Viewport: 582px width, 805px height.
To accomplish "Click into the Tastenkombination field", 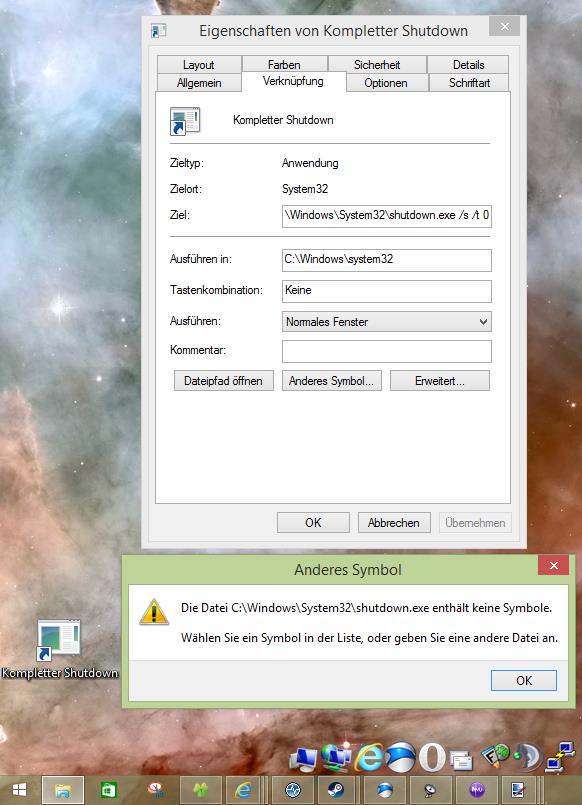I will 386,291.
